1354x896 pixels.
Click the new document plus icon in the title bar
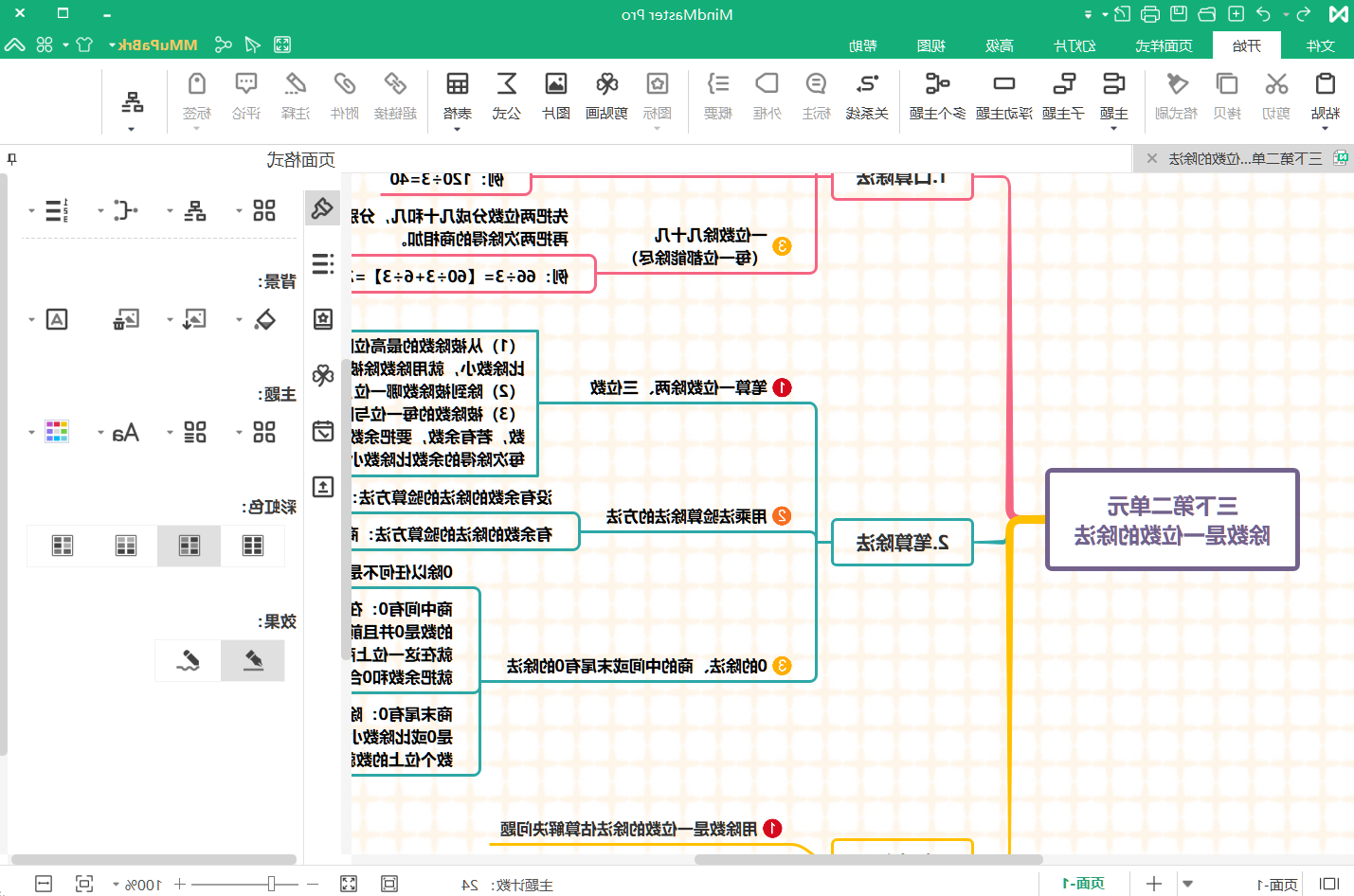(1236, 14)
